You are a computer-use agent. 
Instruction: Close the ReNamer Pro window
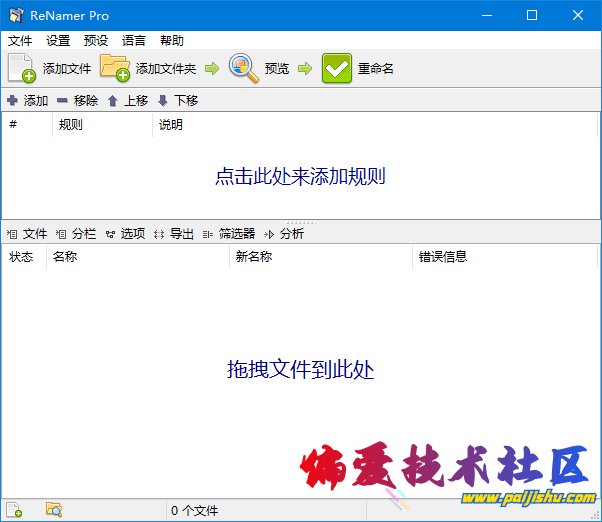click(x=577, y=15)
